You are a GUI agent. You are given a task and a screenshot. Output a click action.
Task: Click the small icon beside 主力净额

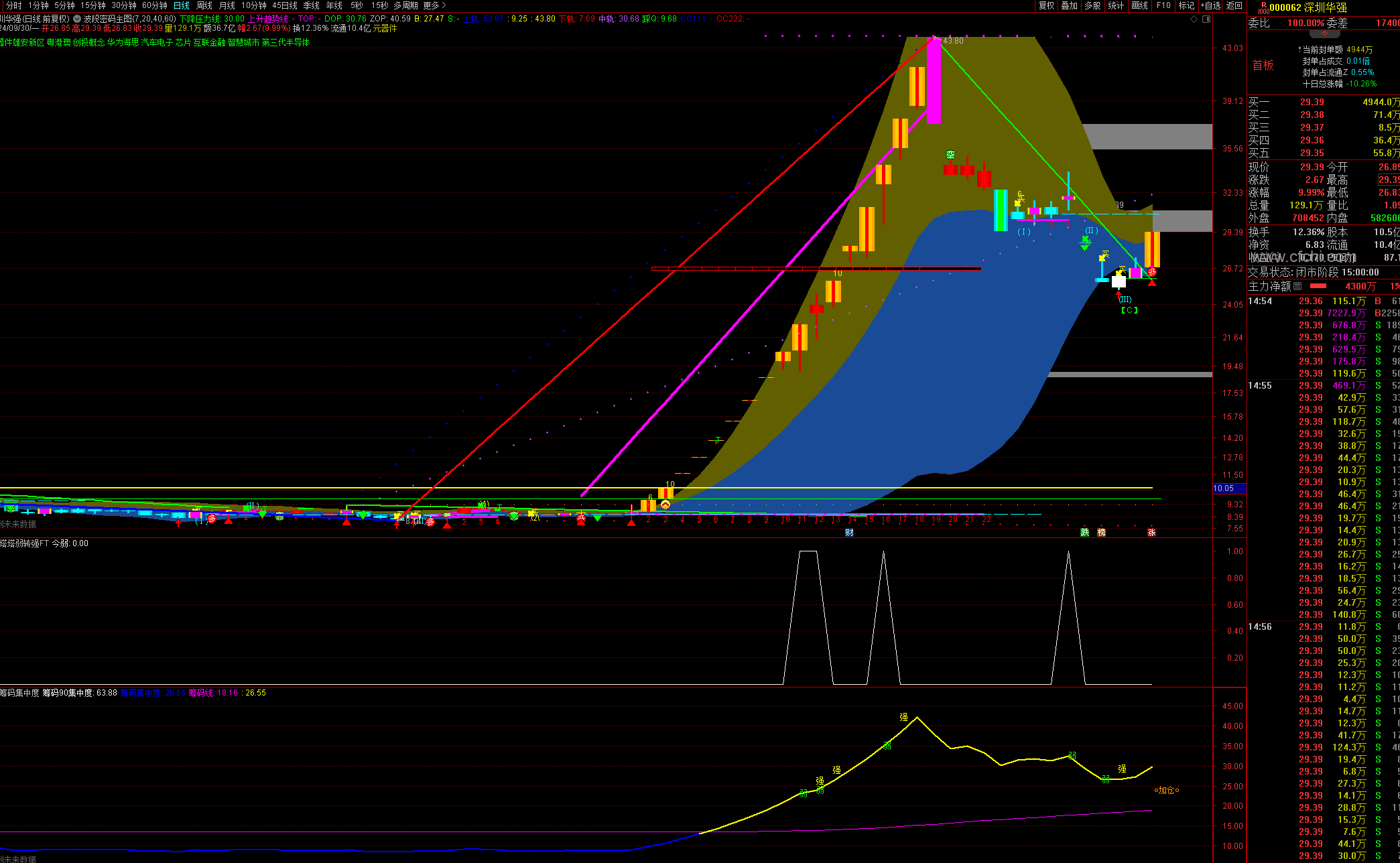pyautogui.click(x=1298, y=286)
